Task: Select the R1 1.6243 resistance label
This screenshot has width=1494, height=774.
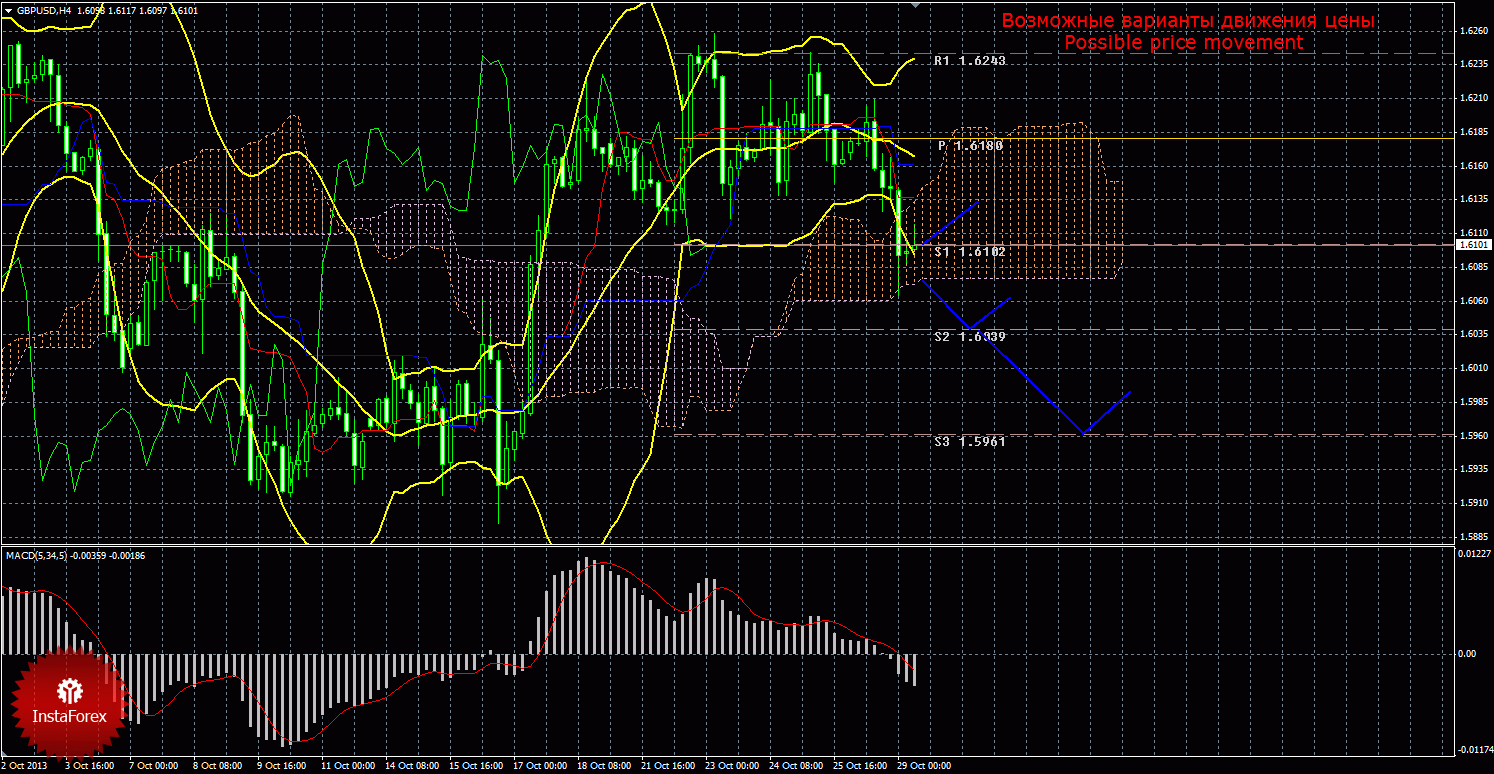Action: (x=969, y=61)
